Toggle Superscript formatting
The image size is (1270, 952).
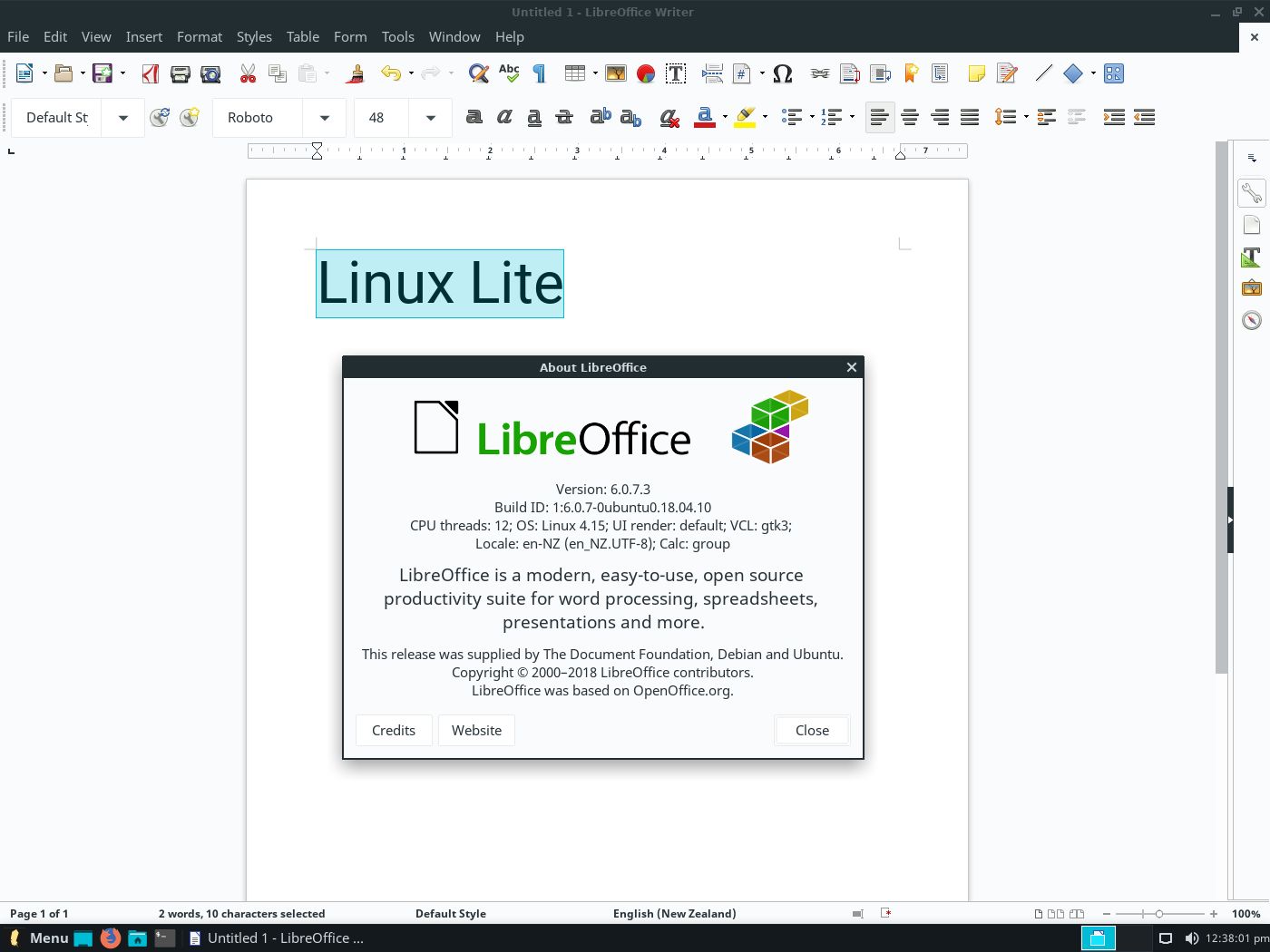pyautogui.click(x=601, y=117)
